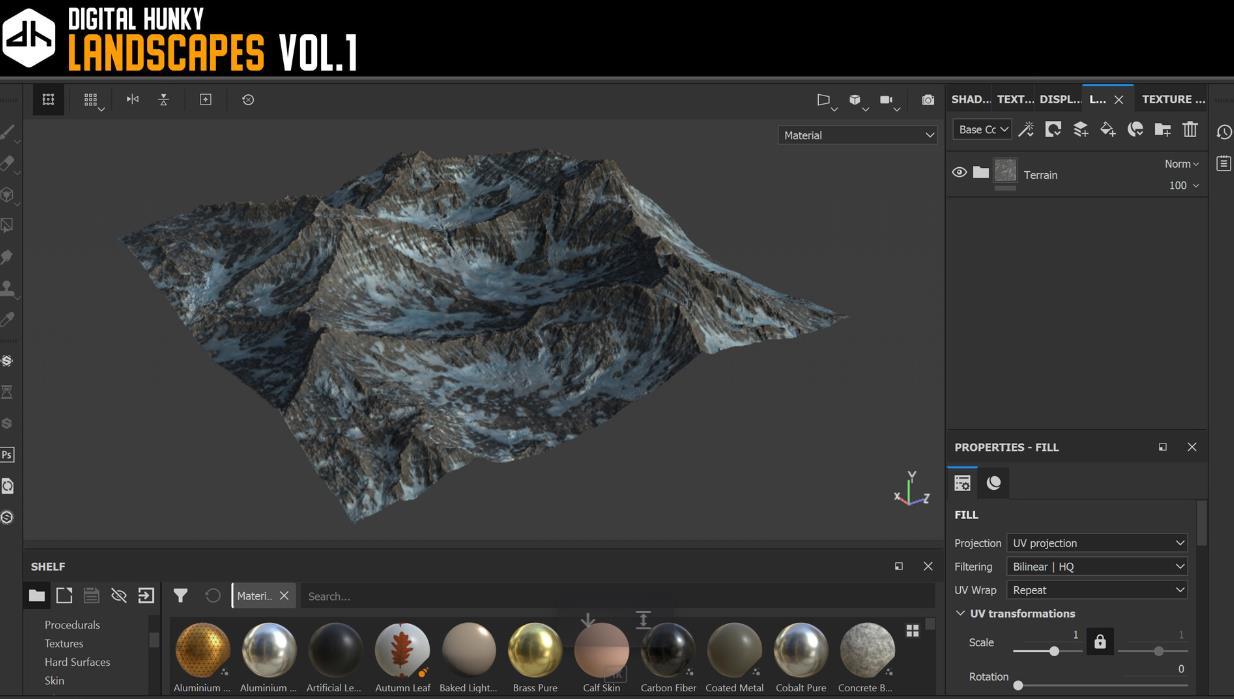Toggle the Scale lock ratio button
Image resolution: width=1234 pixels, height=699 pixels.
click(1100, 642)
